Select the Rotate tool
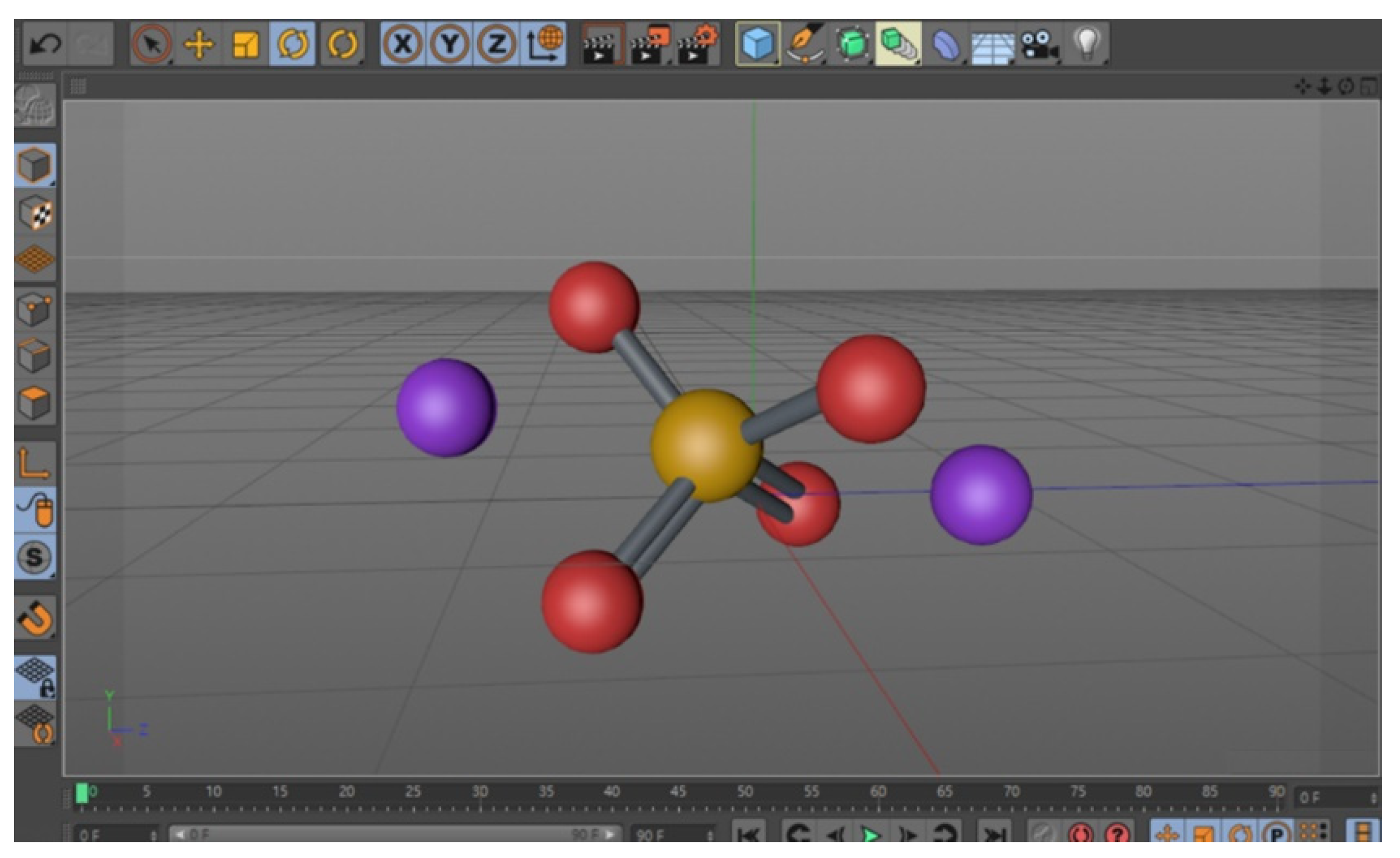Viewport: 1400px width, 858px height. [292, 44]
